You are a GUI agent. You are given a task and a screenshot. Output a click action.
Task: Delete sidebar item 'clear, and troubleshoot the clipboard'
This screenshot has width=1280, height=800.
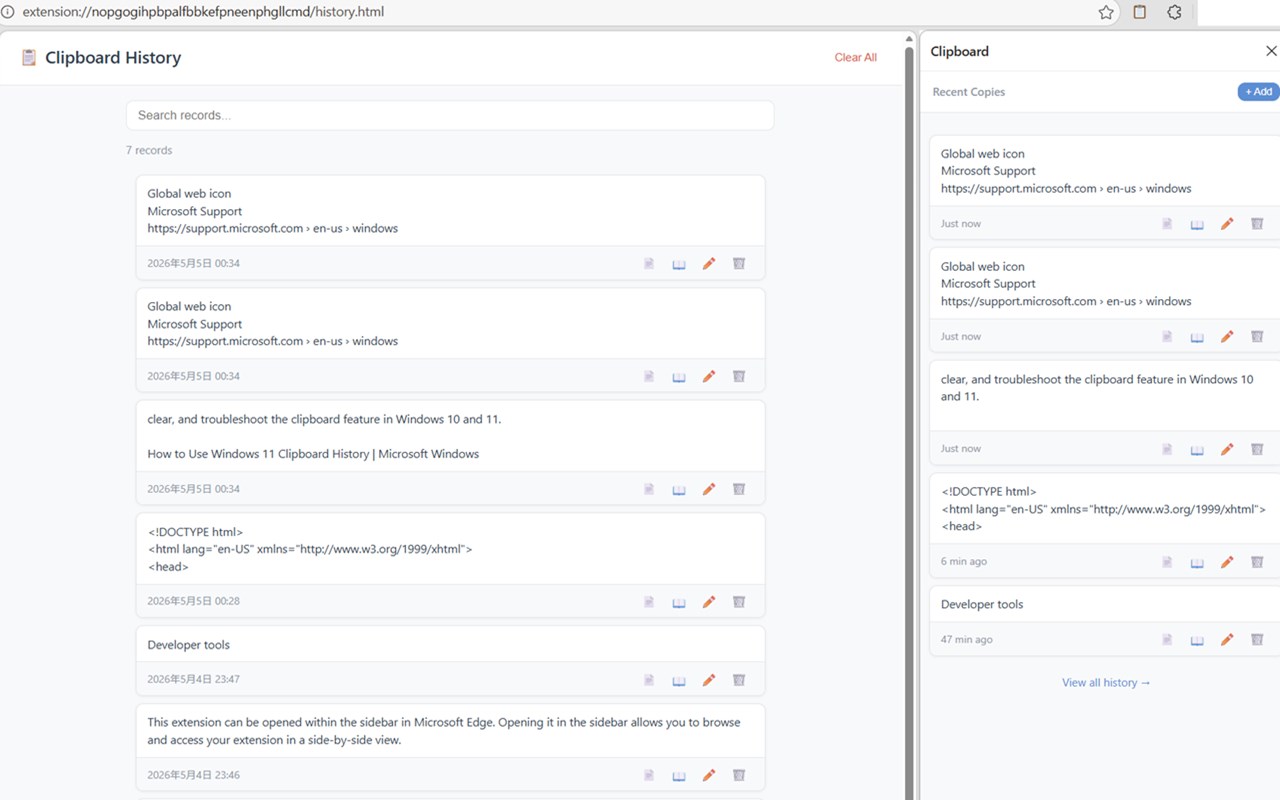pyautogui.click(x=1257, y=449)
